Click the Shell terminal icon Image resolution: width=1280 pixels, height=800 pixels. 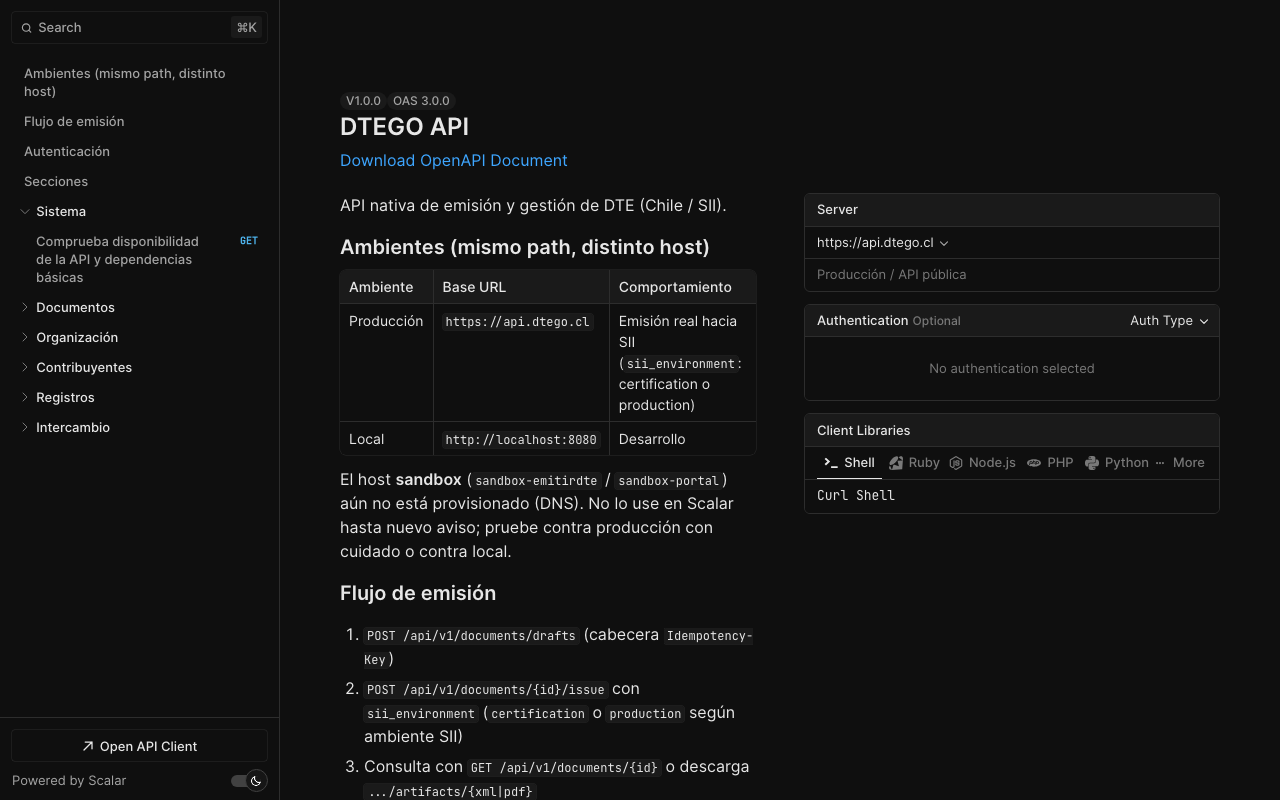tap(831, 463)
